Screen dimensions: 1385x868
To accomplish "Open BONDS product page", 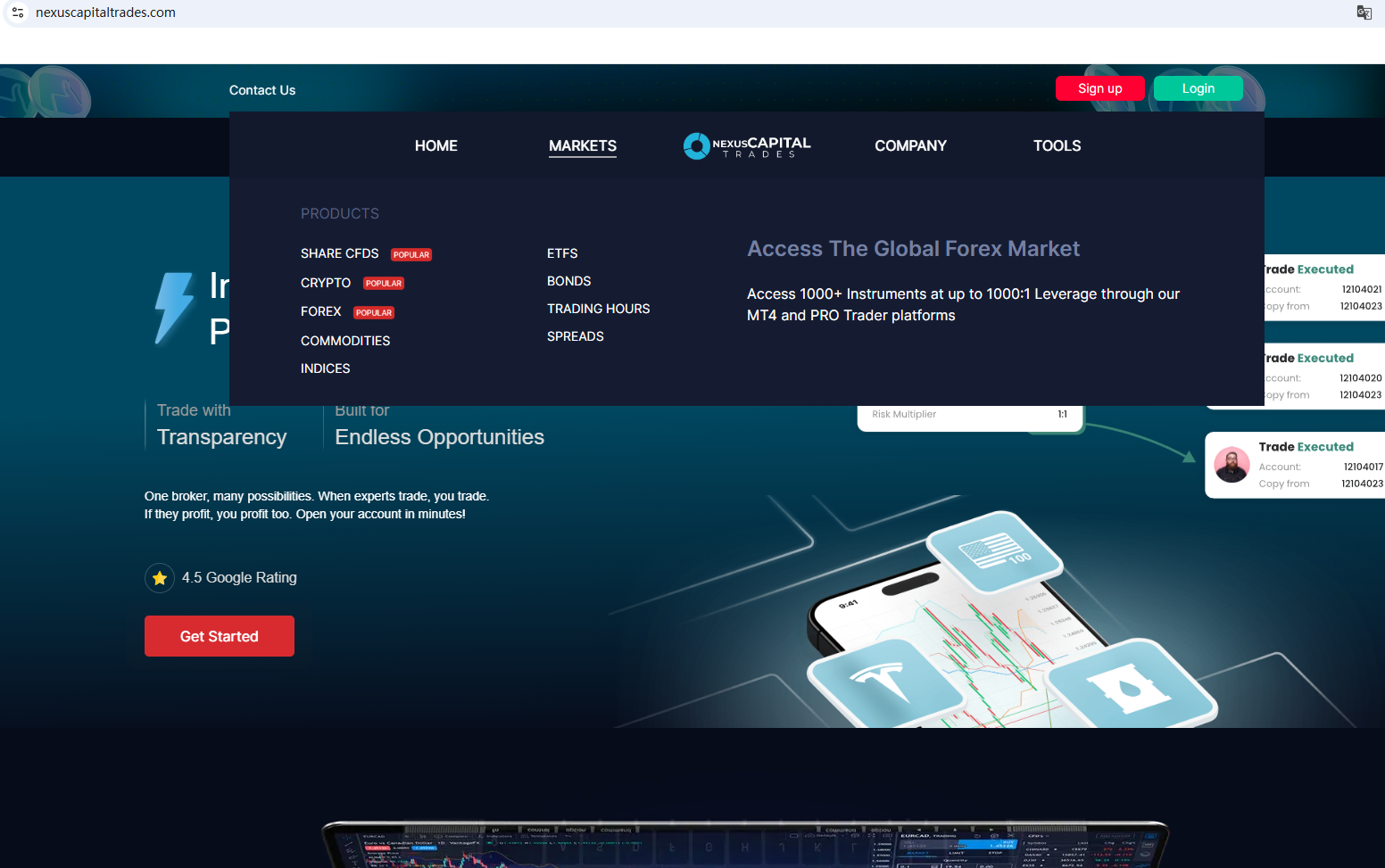I will 569,281.
